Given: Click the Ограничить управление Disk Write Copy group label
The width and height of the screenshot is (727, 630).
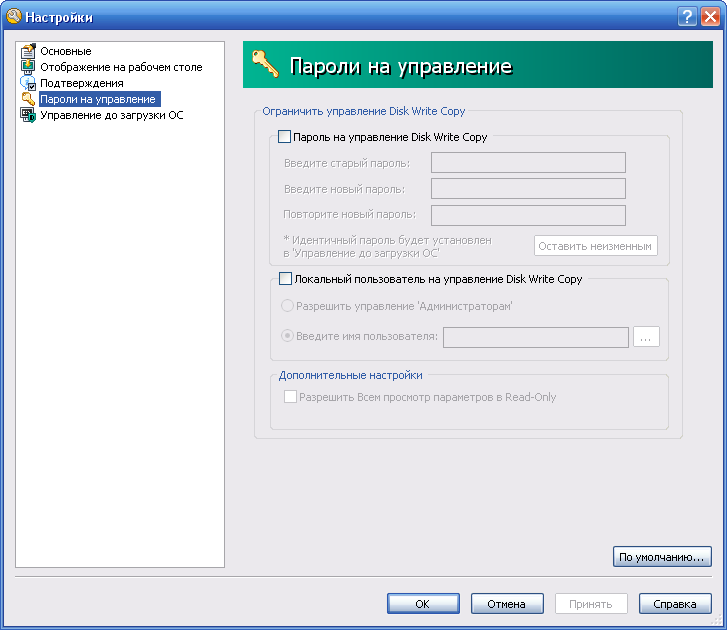Looking at the screenshot, I should point(364,111).
